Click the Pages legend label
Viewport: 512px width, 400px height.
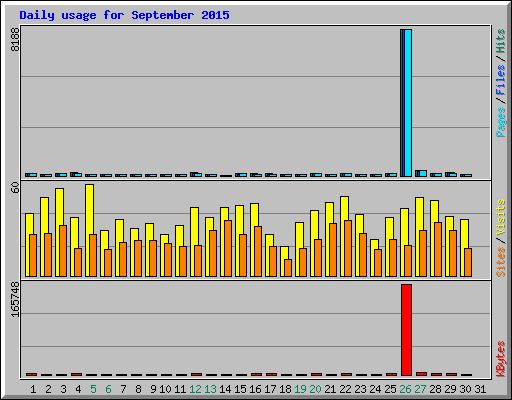[501, 122]
